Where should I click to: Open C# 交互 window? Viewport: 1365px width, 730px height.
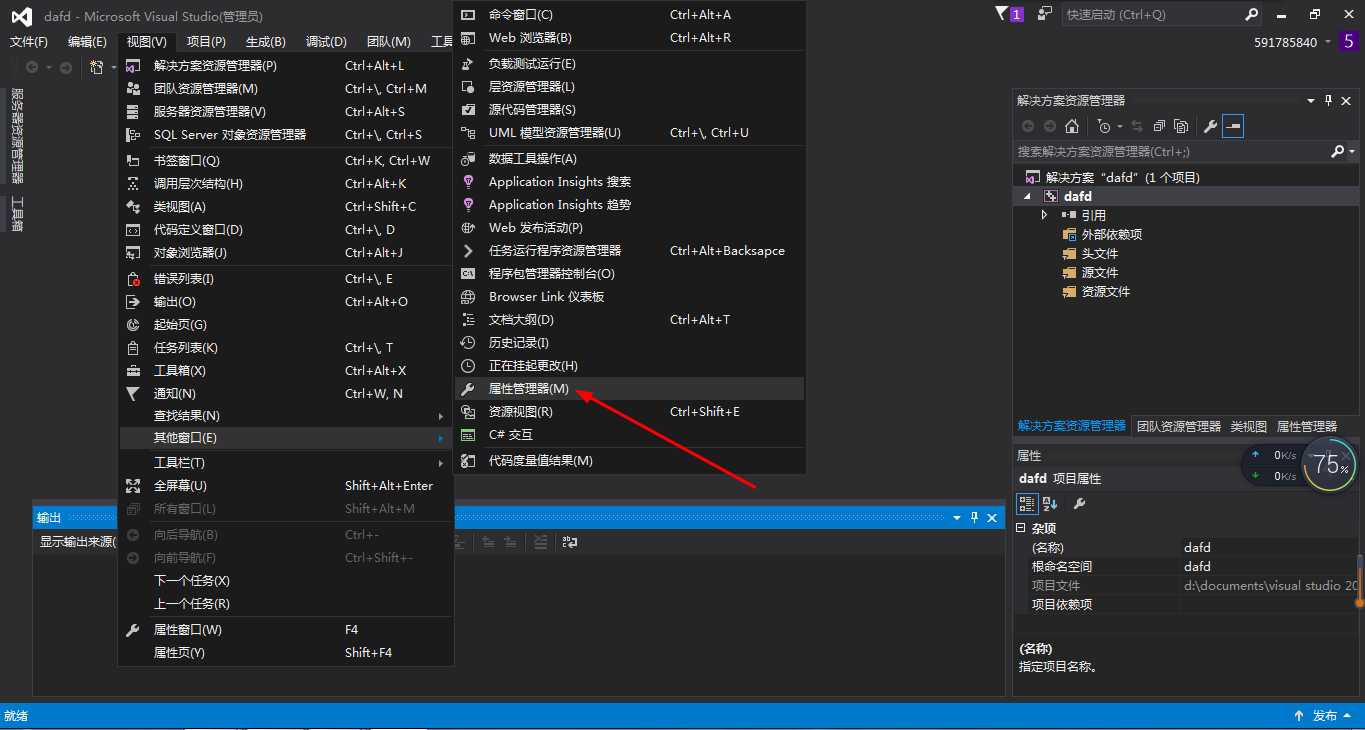630,434
